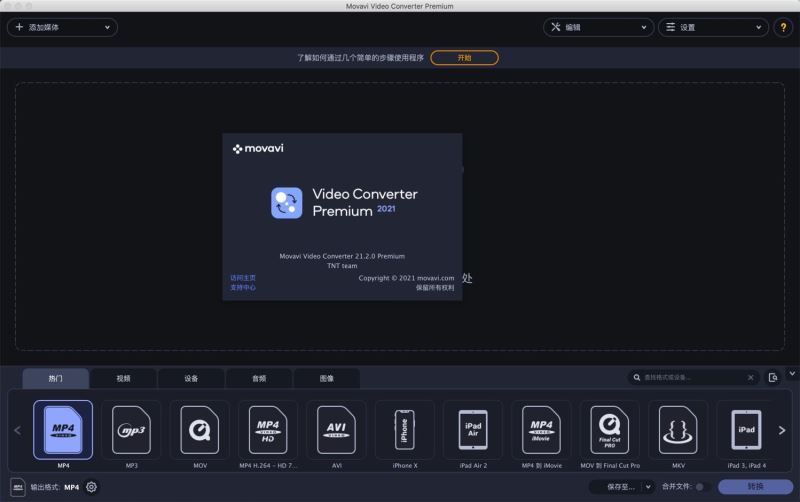Image resolution: width=800 pixels, height=502 pixels.
Task: Switch to the Popular (热门) tab
Action: (56, 379)
